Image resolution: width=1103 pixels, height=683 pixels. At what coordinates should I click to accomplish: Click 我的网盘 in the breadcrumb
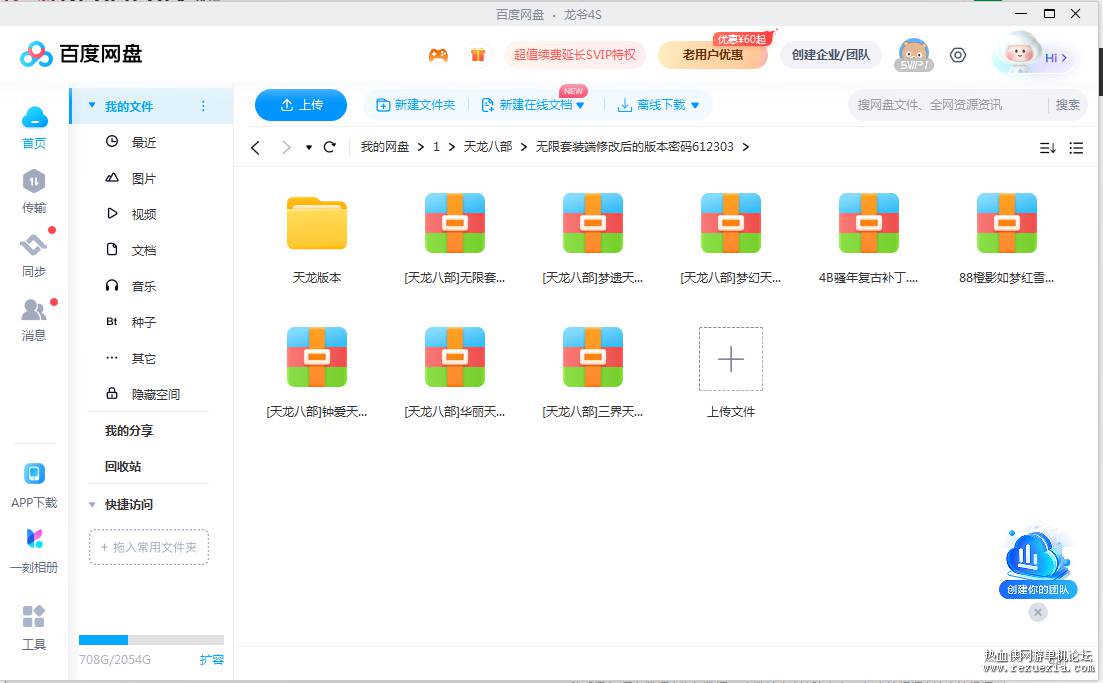click(385, 146)
